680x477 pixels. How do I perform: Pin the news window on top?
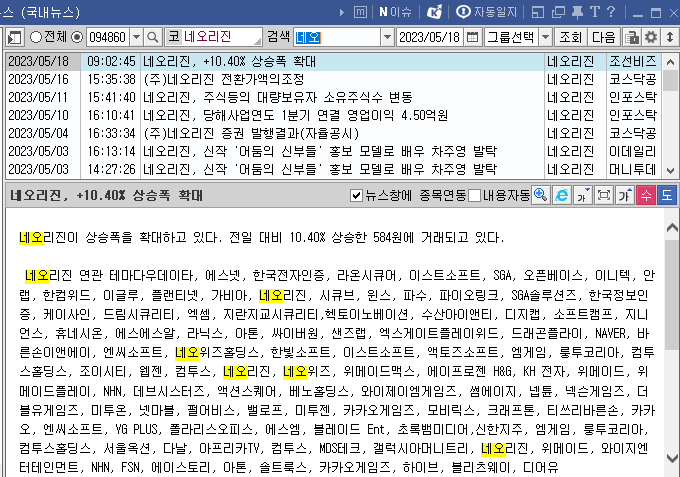pos(577,12)
